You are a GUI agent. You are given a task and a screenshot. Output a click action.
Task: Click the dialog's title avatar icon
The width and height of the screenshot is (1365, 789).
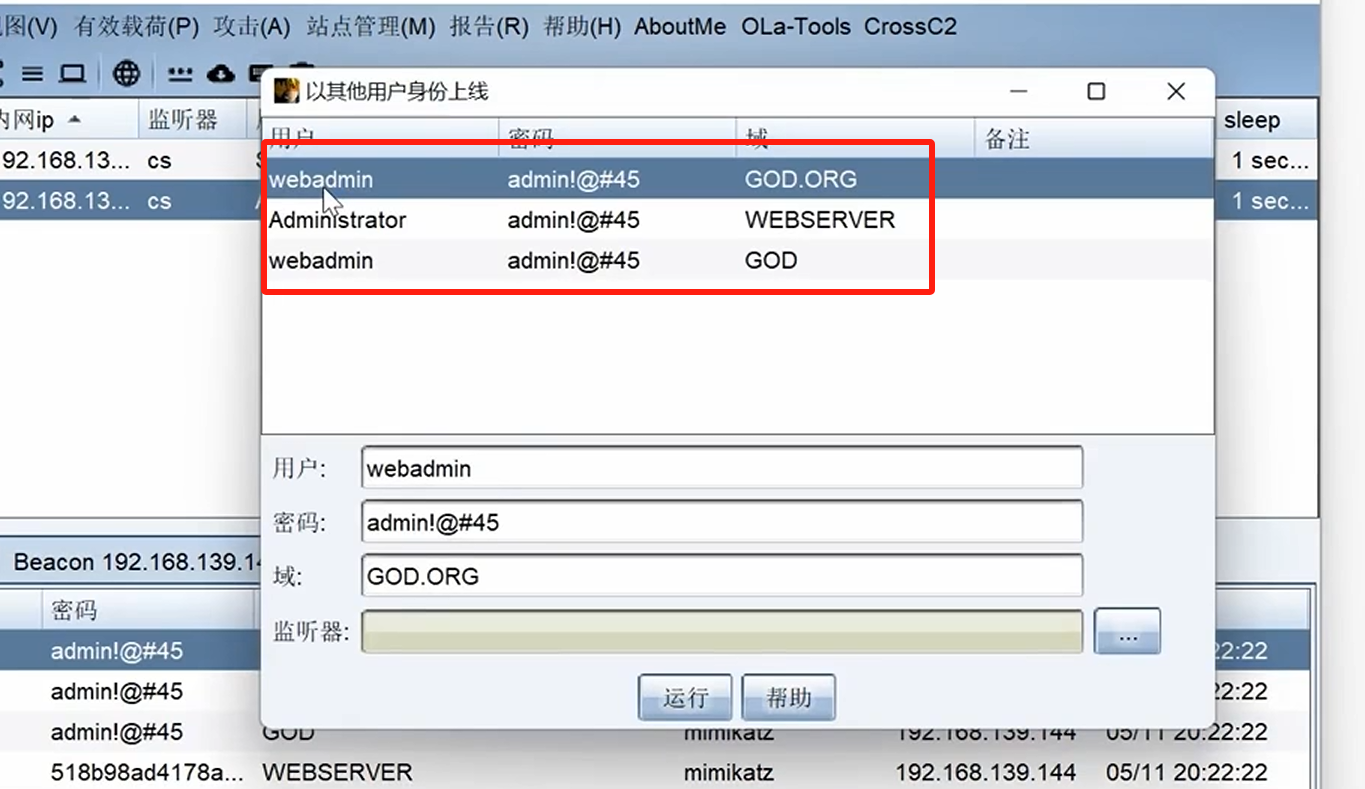(x=286, y=91)
